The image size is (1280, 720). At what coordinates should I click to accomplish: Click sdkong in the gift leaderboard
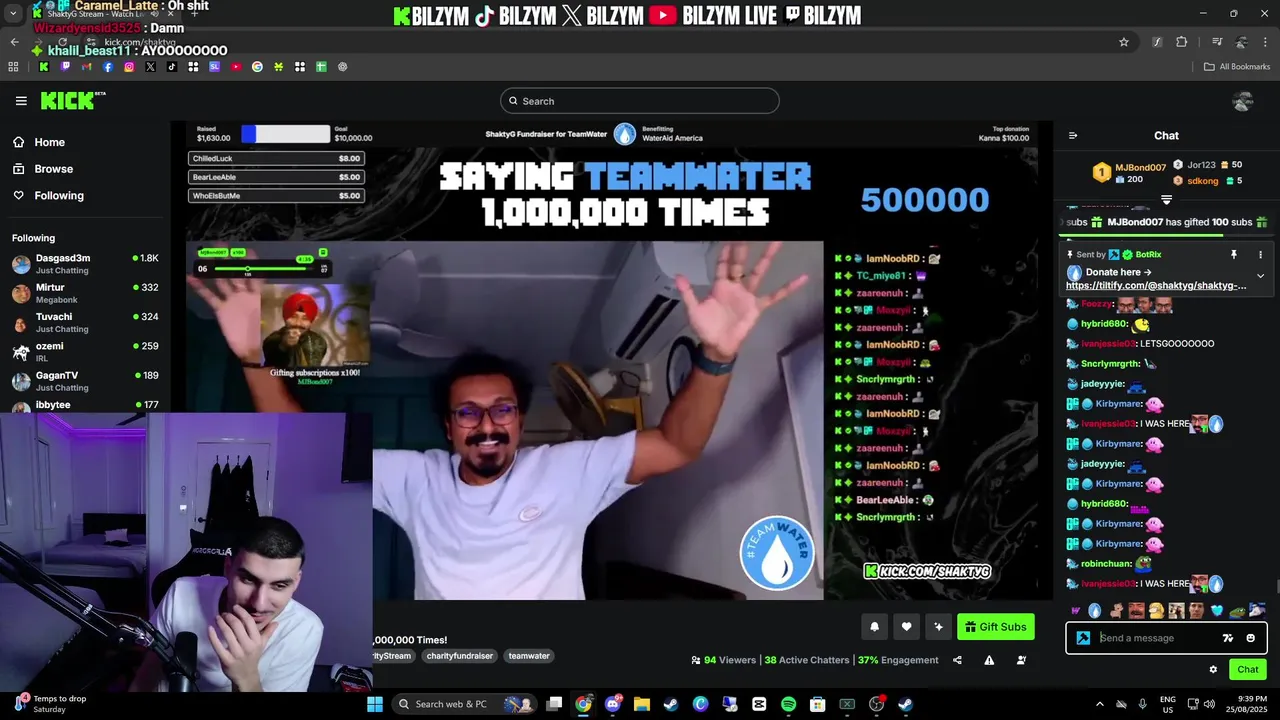(x=1208, y=181)
